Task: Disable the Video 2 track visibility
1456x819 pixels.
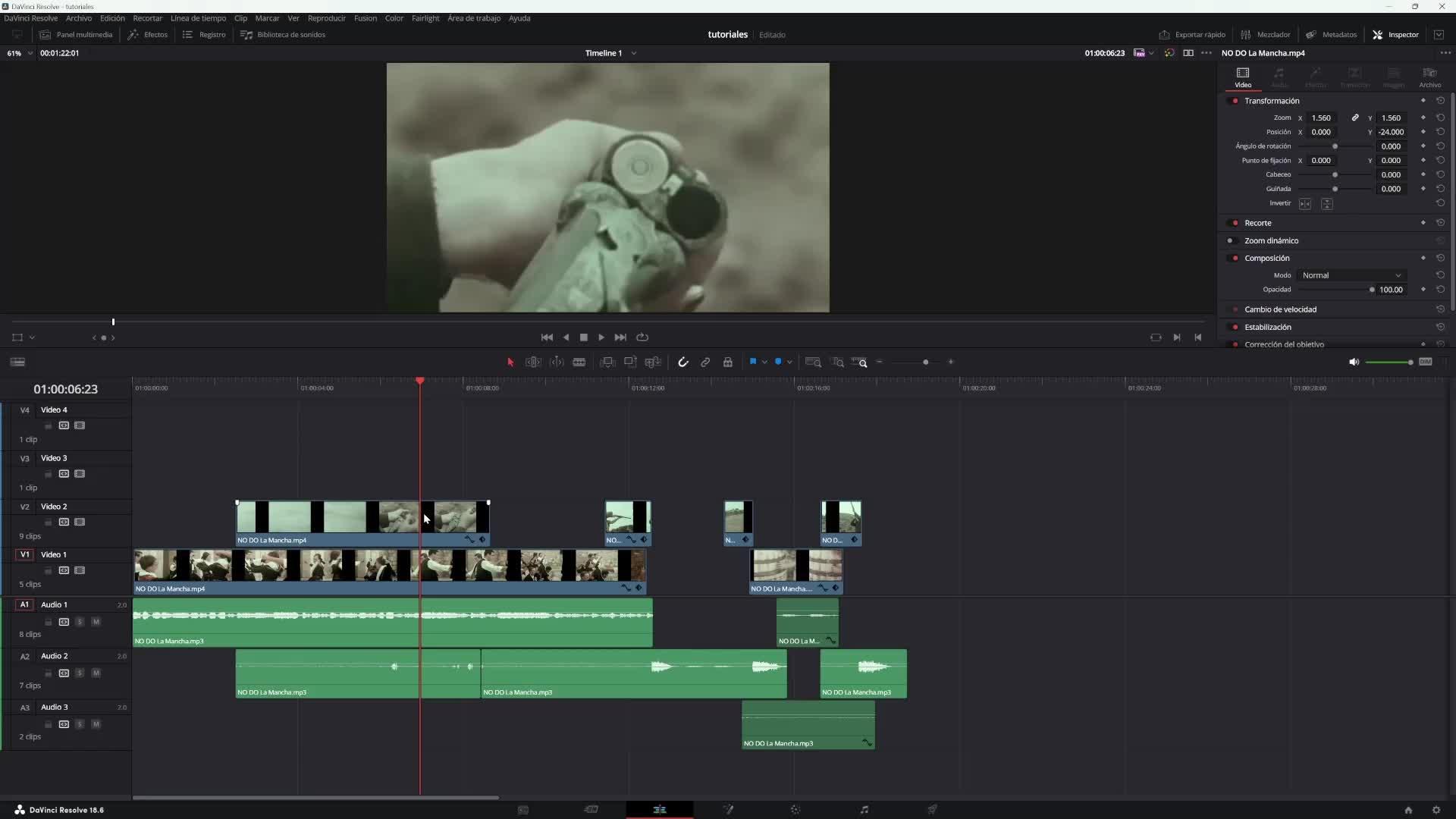Action: [80, 522]
